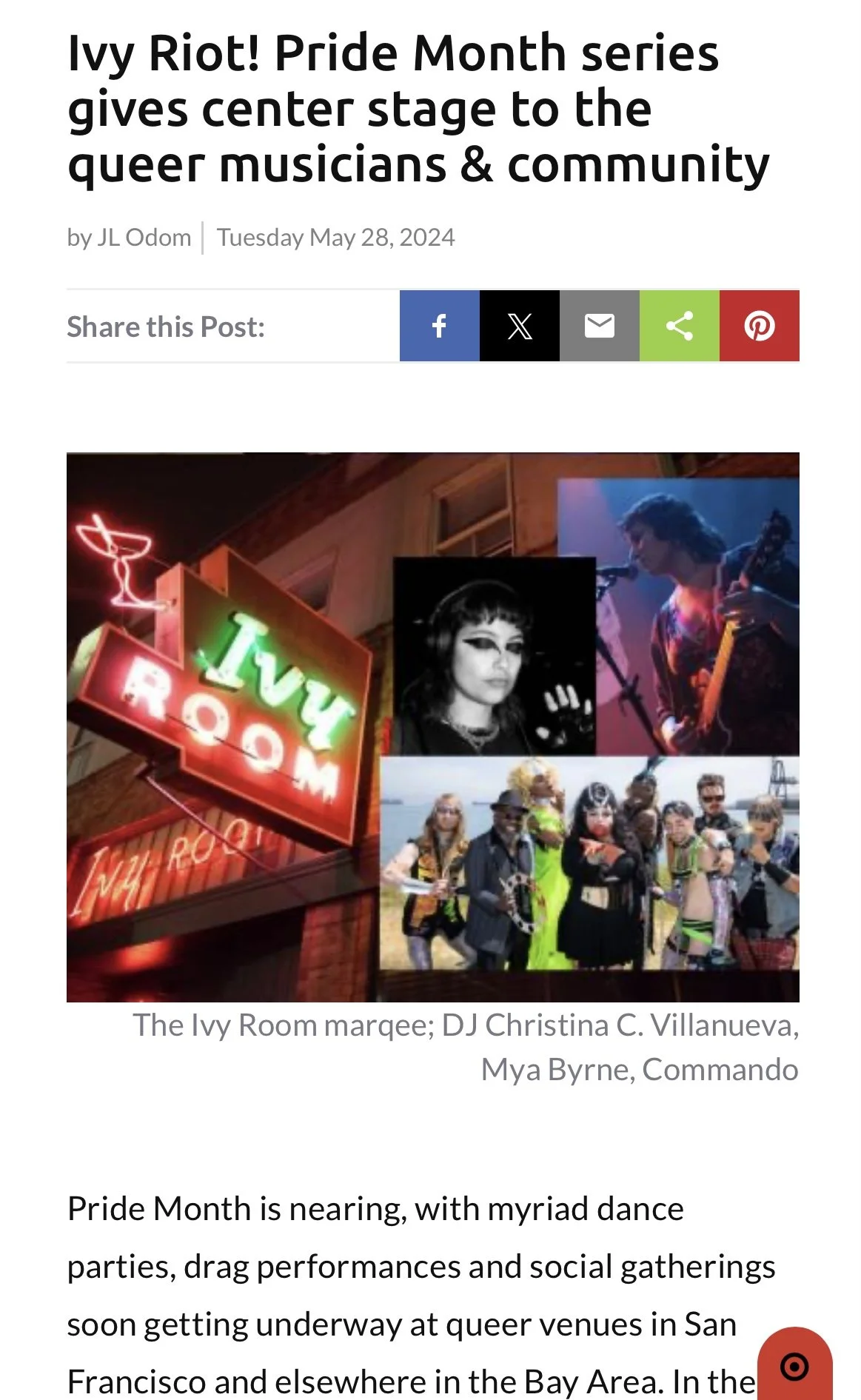
Task: Select the Tuesday May 28, 2024 date
Action: click(335, 238)
